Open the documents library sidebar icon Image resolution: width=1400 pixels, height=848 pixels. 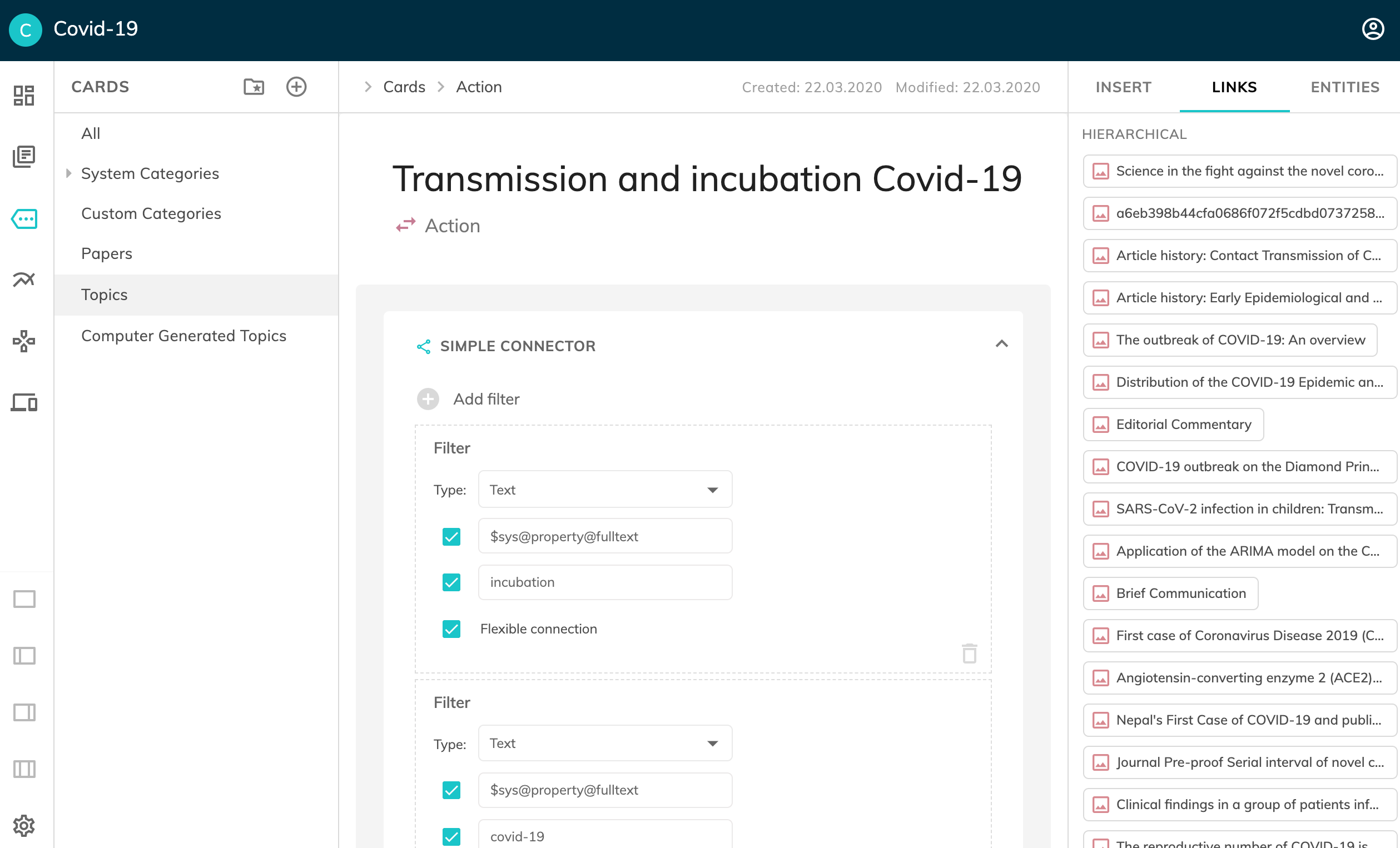coord(24,156)
